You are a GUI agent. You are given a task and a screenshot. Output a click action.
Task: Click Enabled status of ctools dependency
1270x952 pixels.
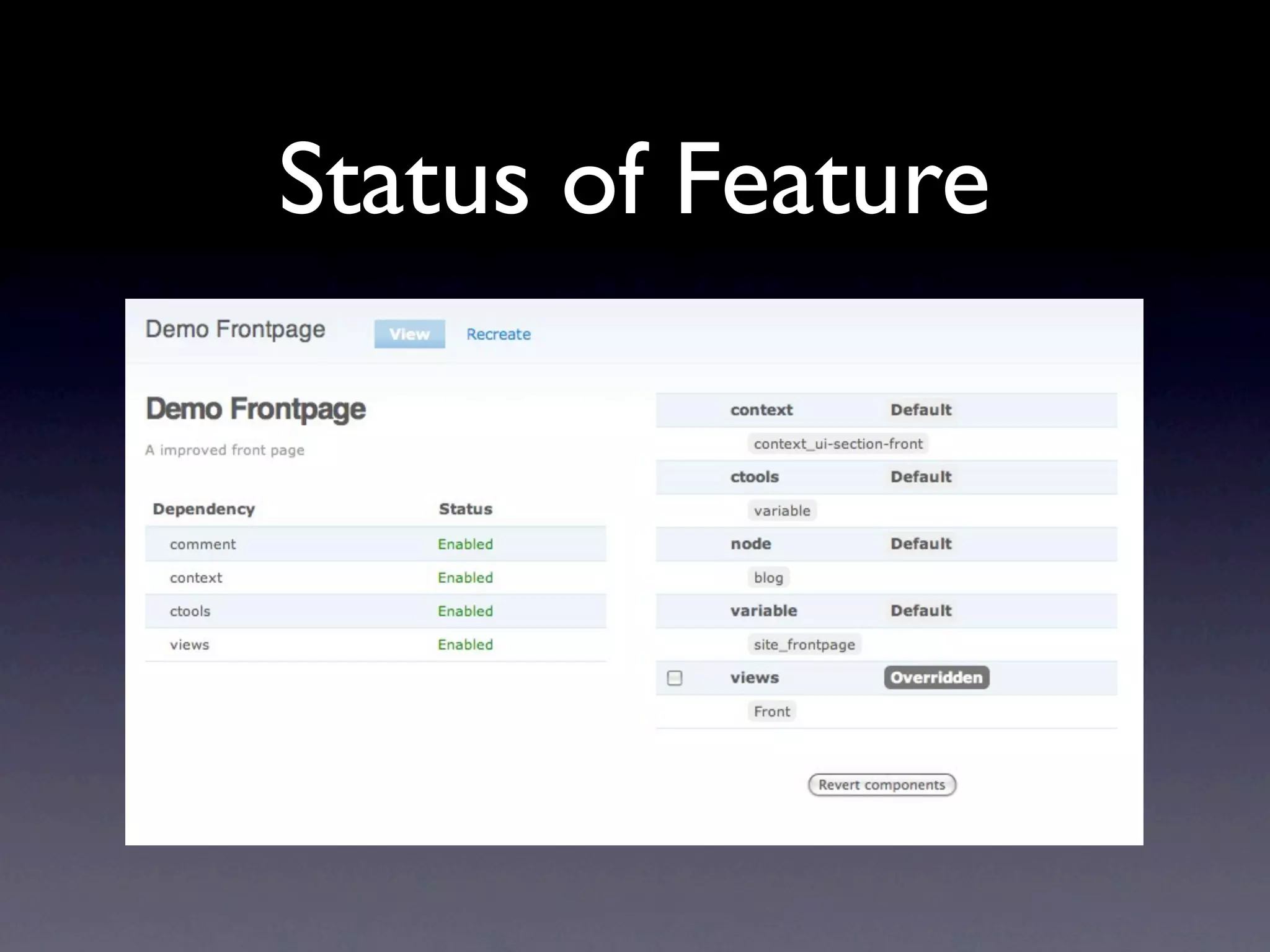pyautogui.click(x=466, y=611)
